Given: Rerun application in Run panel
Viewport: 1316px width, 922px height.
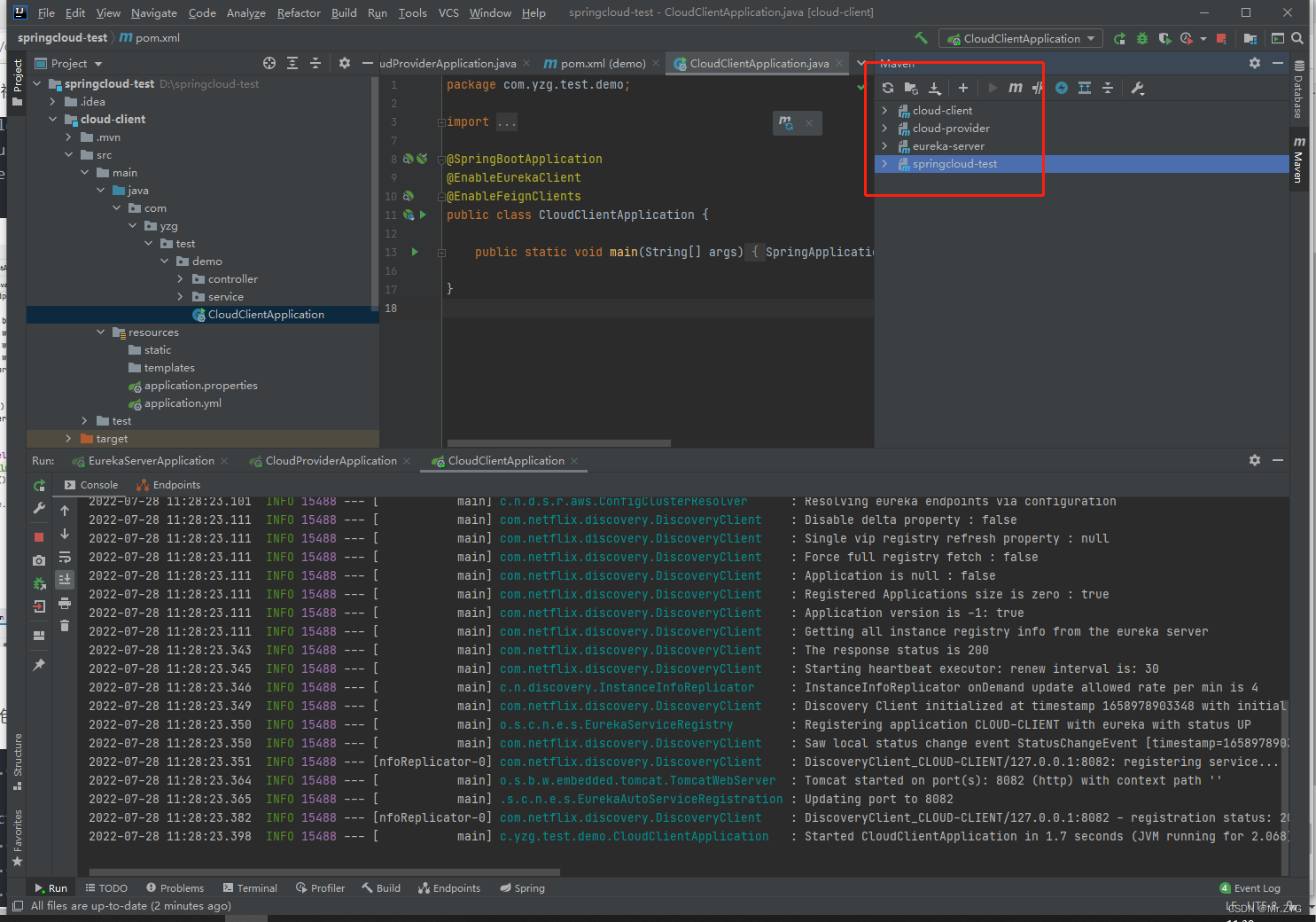Looking at the screenshot, I should [39, 485].
